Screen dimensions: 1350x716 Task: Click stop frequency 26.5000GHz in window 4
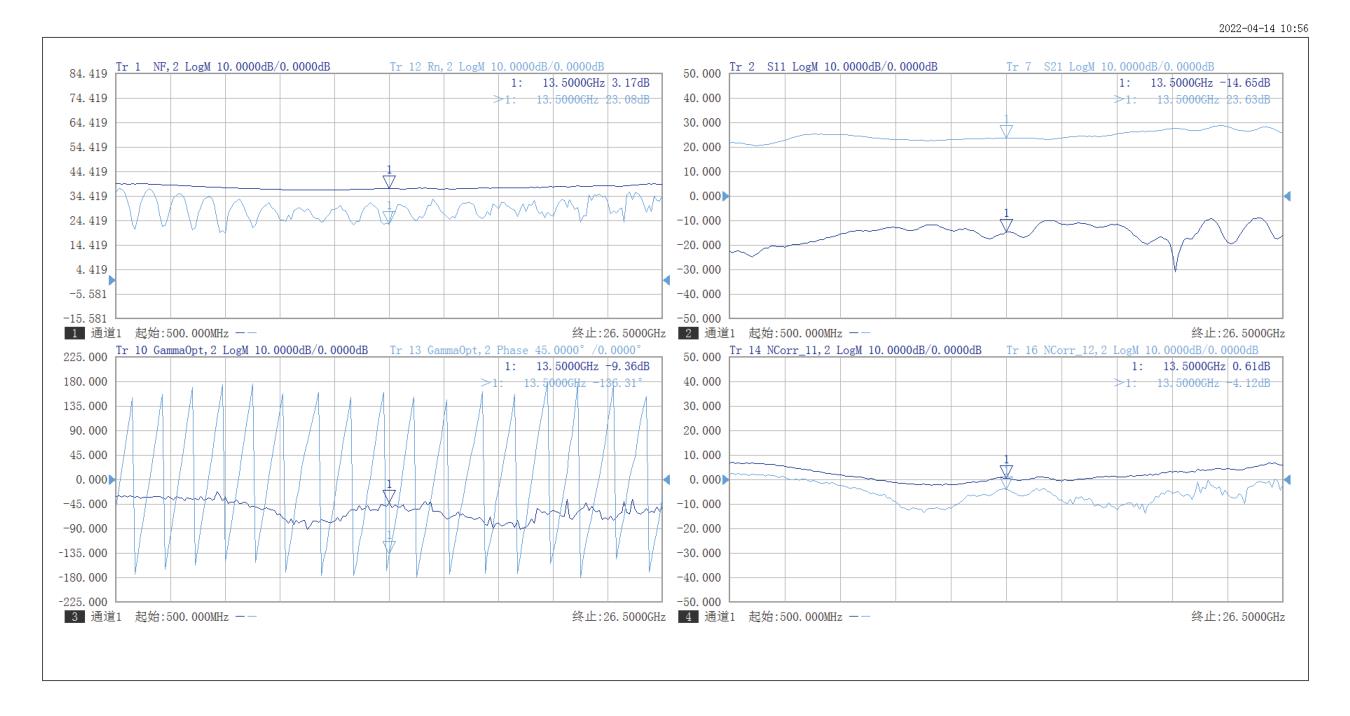[1238, 617]
